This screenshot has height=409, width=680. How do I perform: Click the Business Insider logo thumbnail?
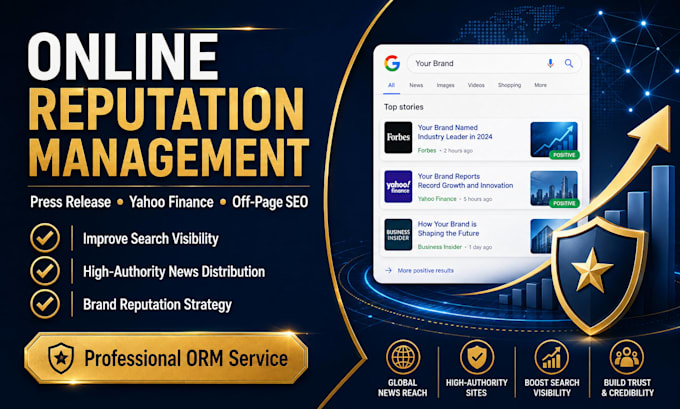coord(398,235)
